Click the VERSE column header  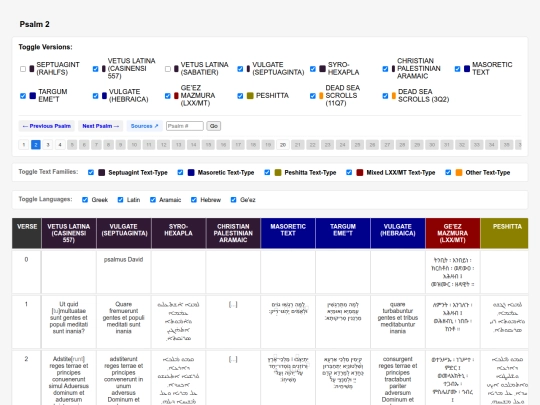coord(27,233)
